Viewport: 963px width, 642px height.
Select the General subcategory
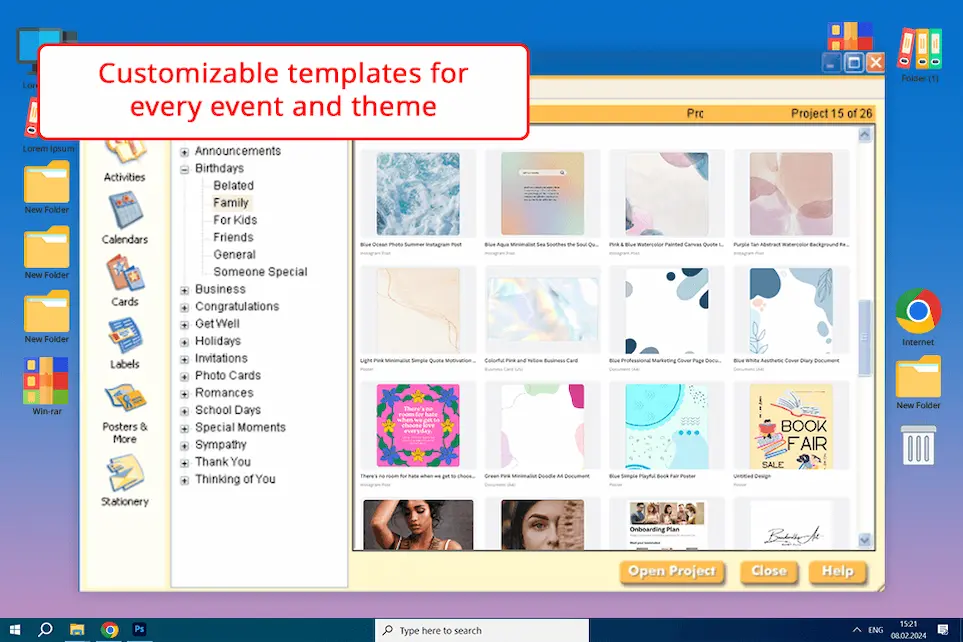pos(234,254)
